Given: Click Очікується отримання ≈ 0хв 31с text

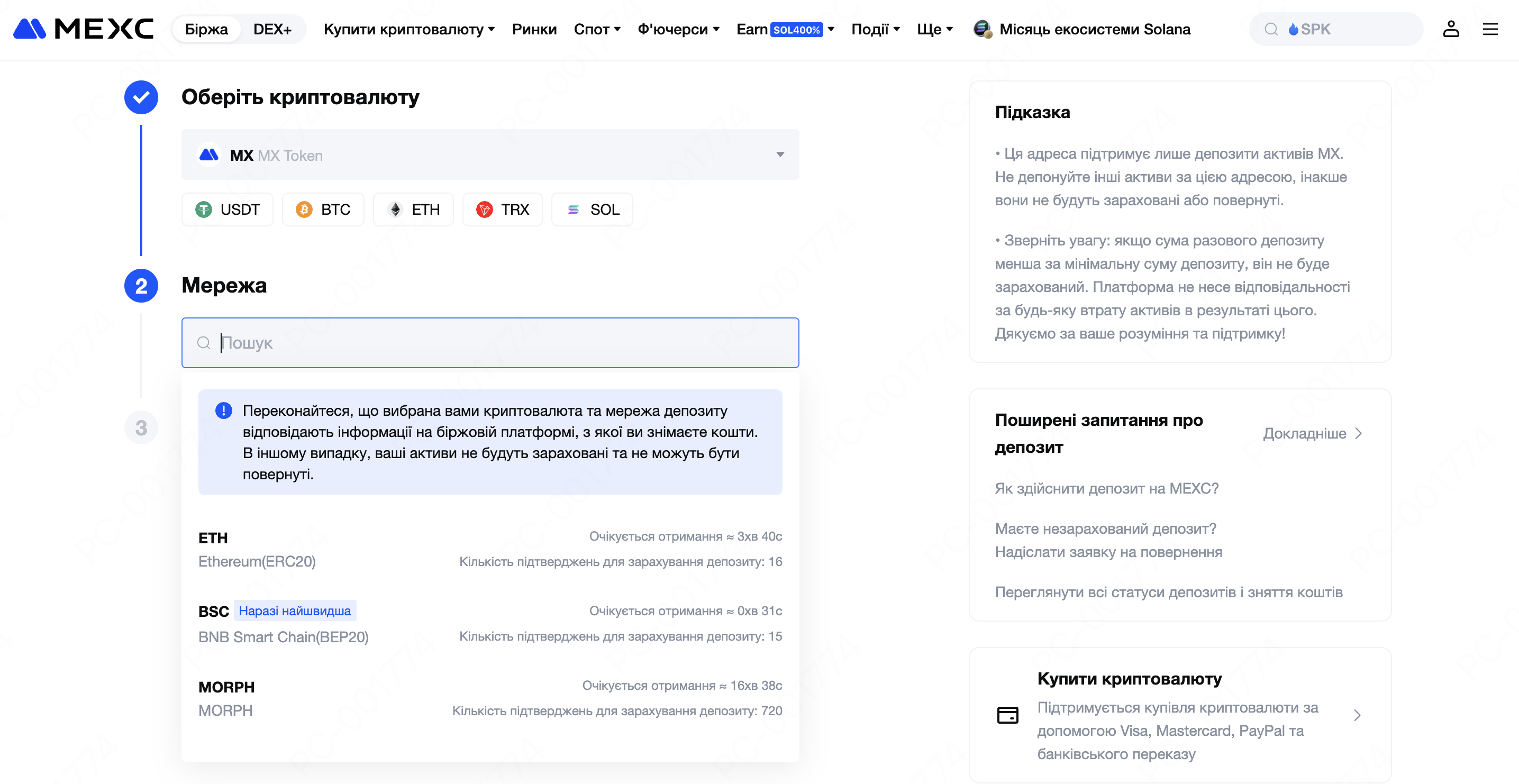Looking at the screenshot, I should [686, 610].
